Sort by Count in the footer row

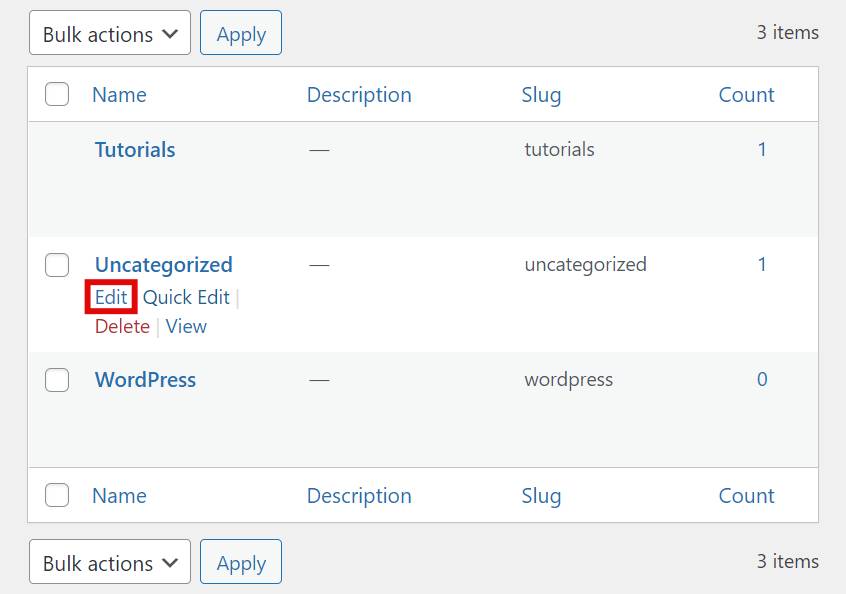(x=746, y=496)
